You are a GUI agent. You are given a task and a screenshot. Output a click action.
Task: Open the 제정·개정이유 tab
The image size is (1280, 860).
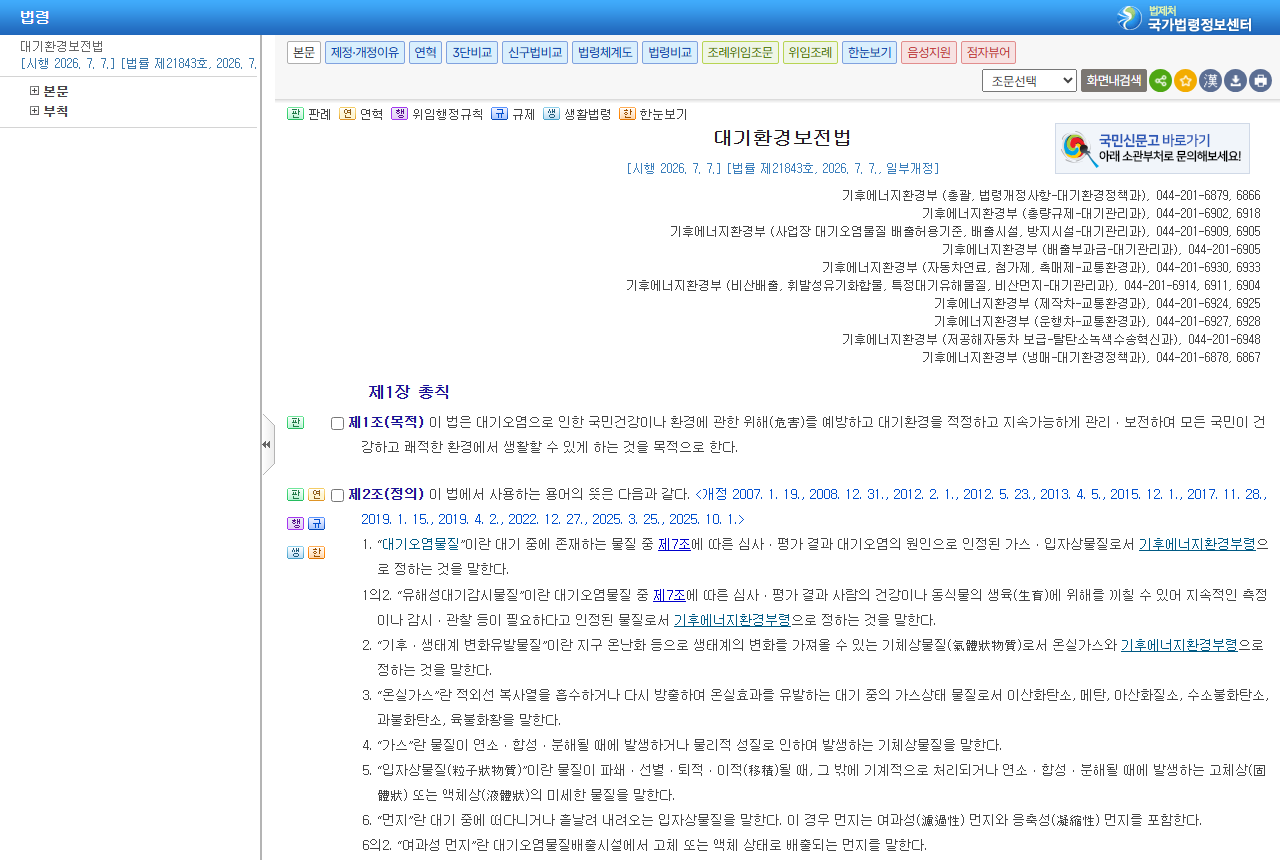(x=364, y=53)
